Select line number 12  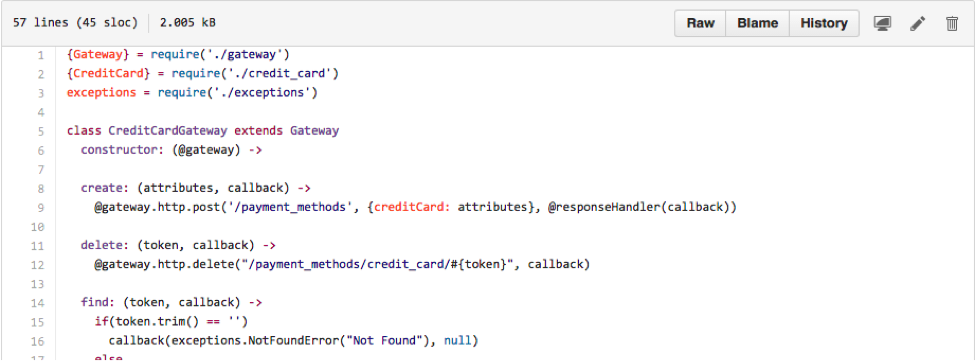coord(38,265)
